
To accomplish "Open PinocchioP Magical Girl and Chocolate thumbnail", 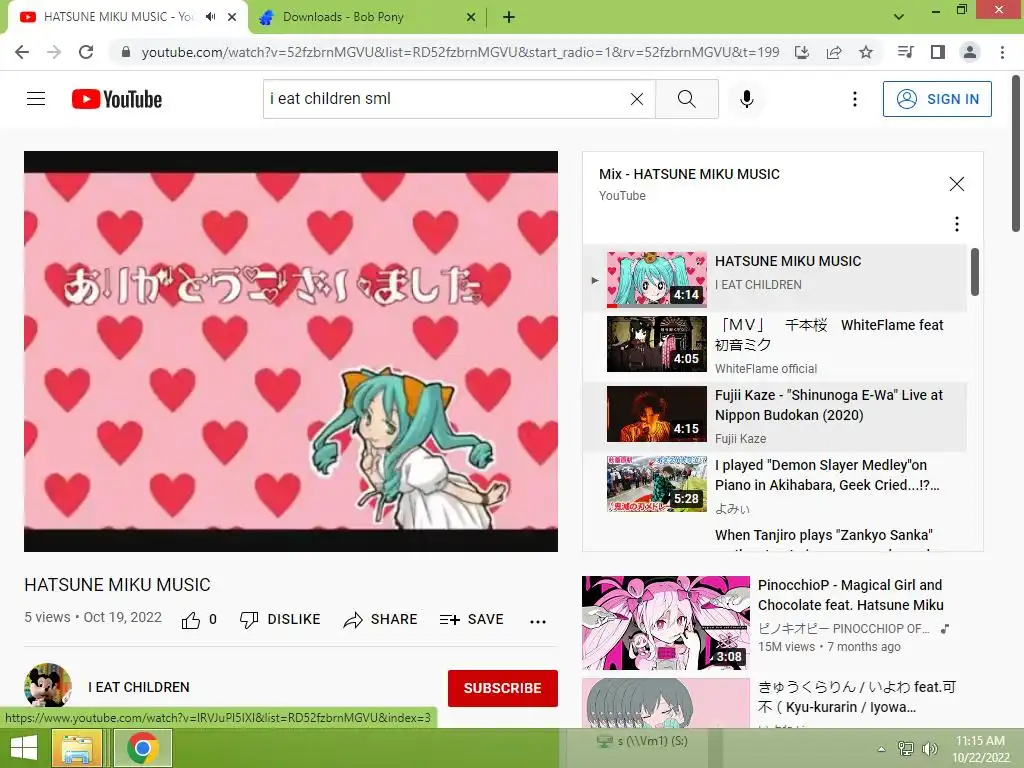I will tap(665, 622).
